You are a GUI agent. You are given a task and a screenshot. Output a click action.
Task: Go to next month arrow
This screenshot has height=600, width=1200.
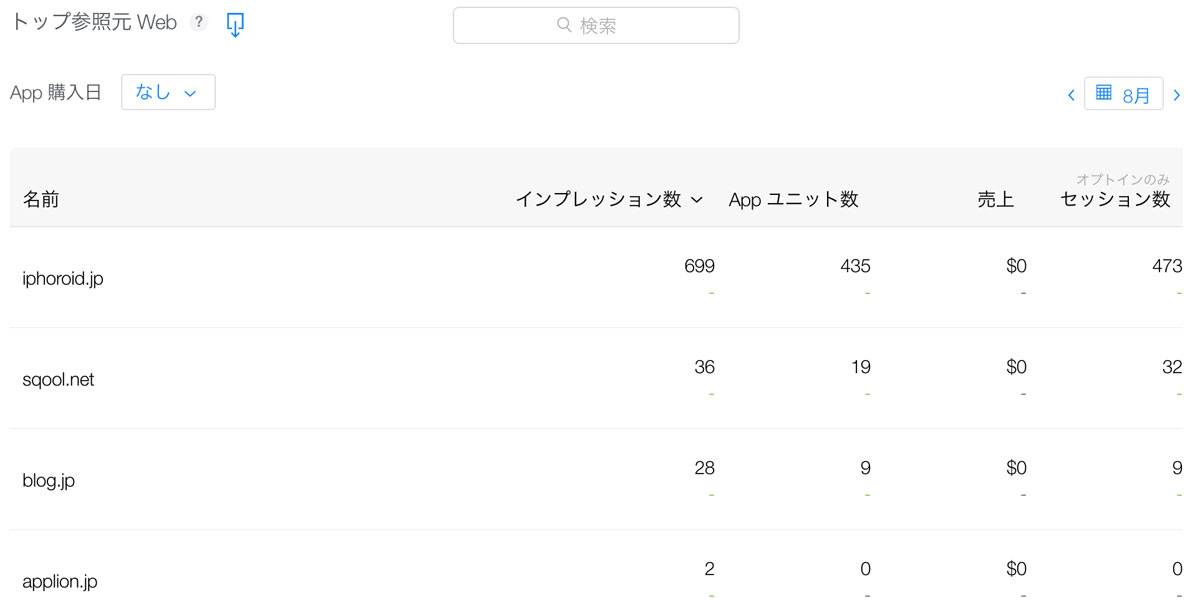click(x=1177, y=95)
